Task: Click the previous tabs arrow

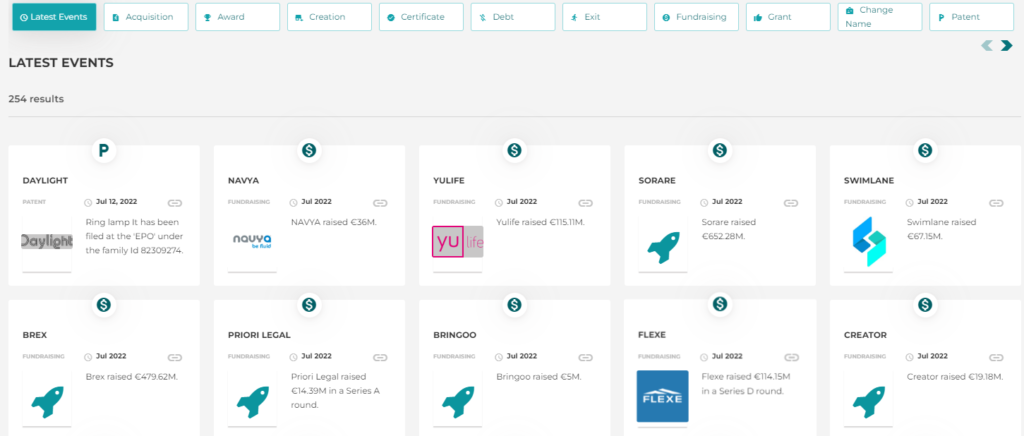Action: point(987,45)
